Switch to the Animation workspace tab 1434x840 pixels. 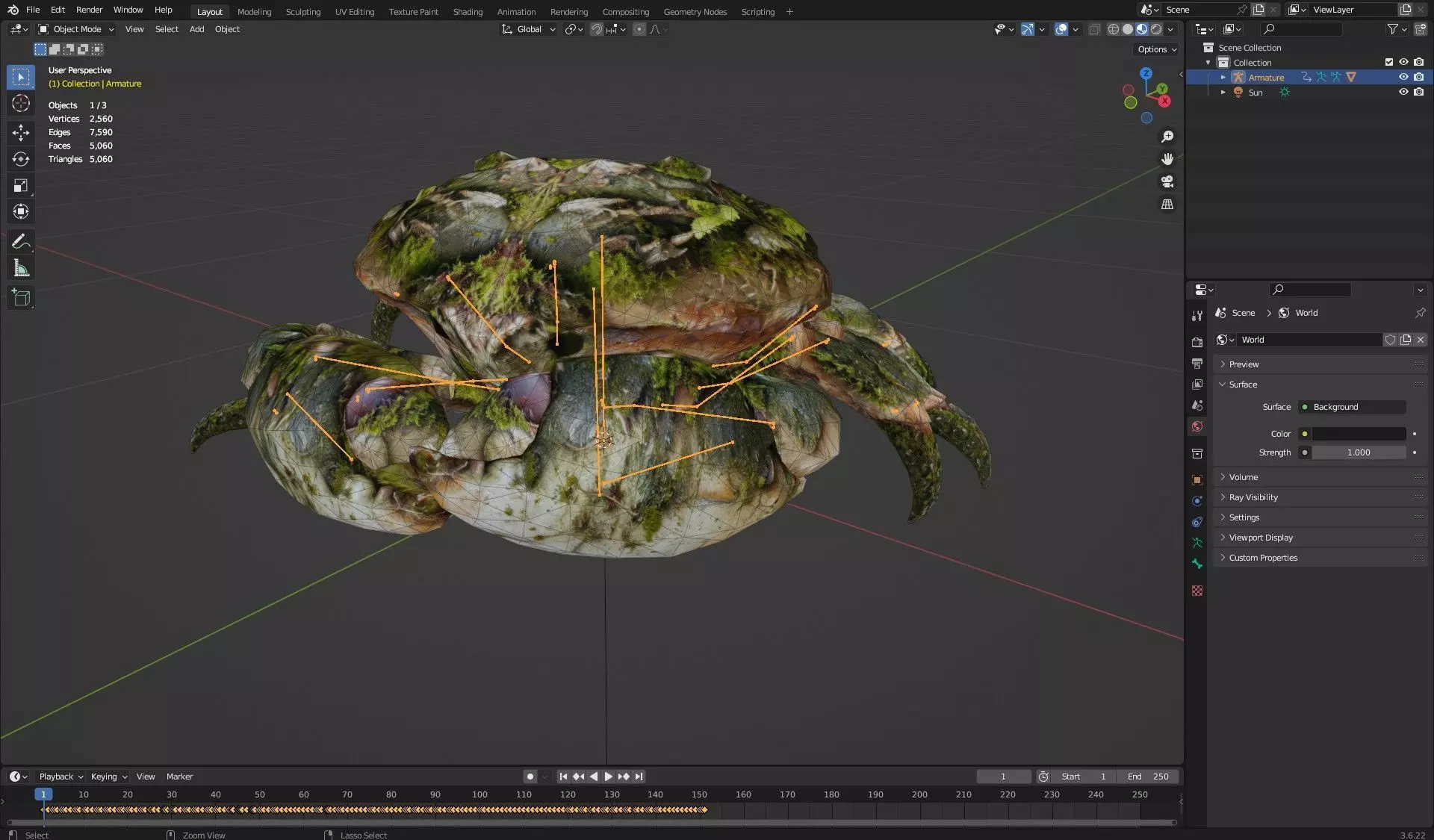[x=516, y=11]
